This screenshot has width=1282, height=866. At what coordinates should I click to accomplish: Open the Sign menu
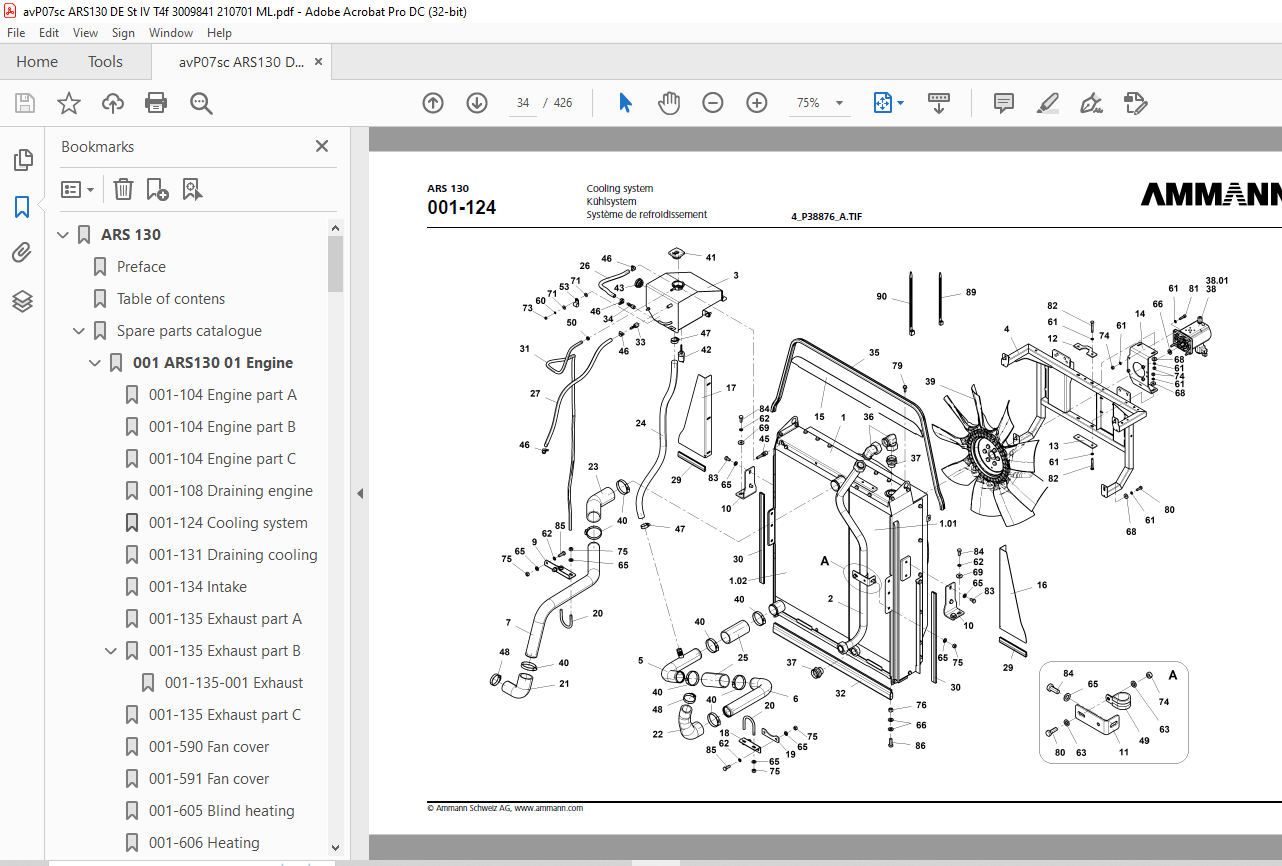pos(123,33)
